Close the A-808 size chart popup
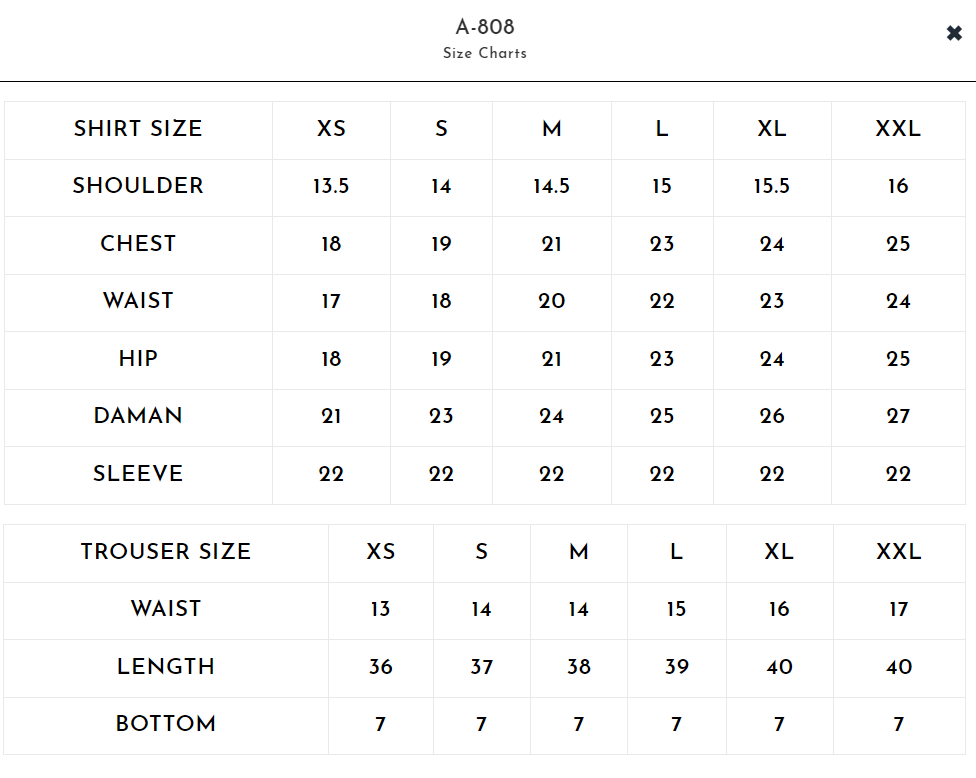Viewport: 976px width, 778px height. (x=954, y=33)
